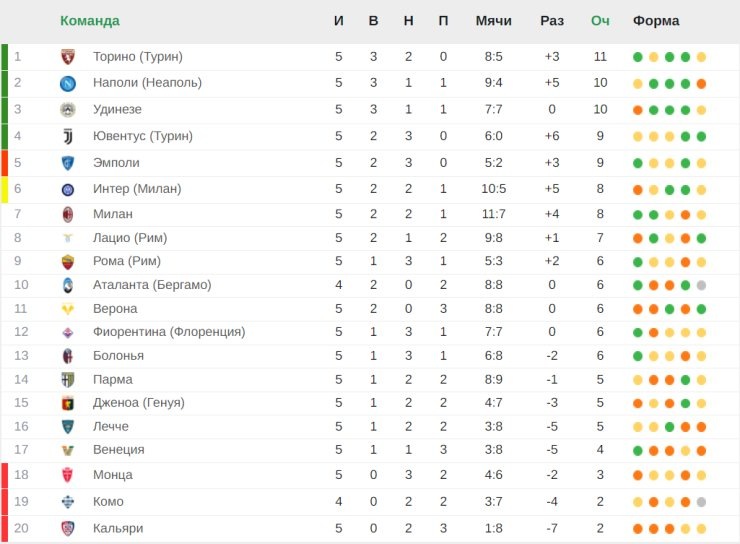Open the Удинезе team link

[117, 109]
